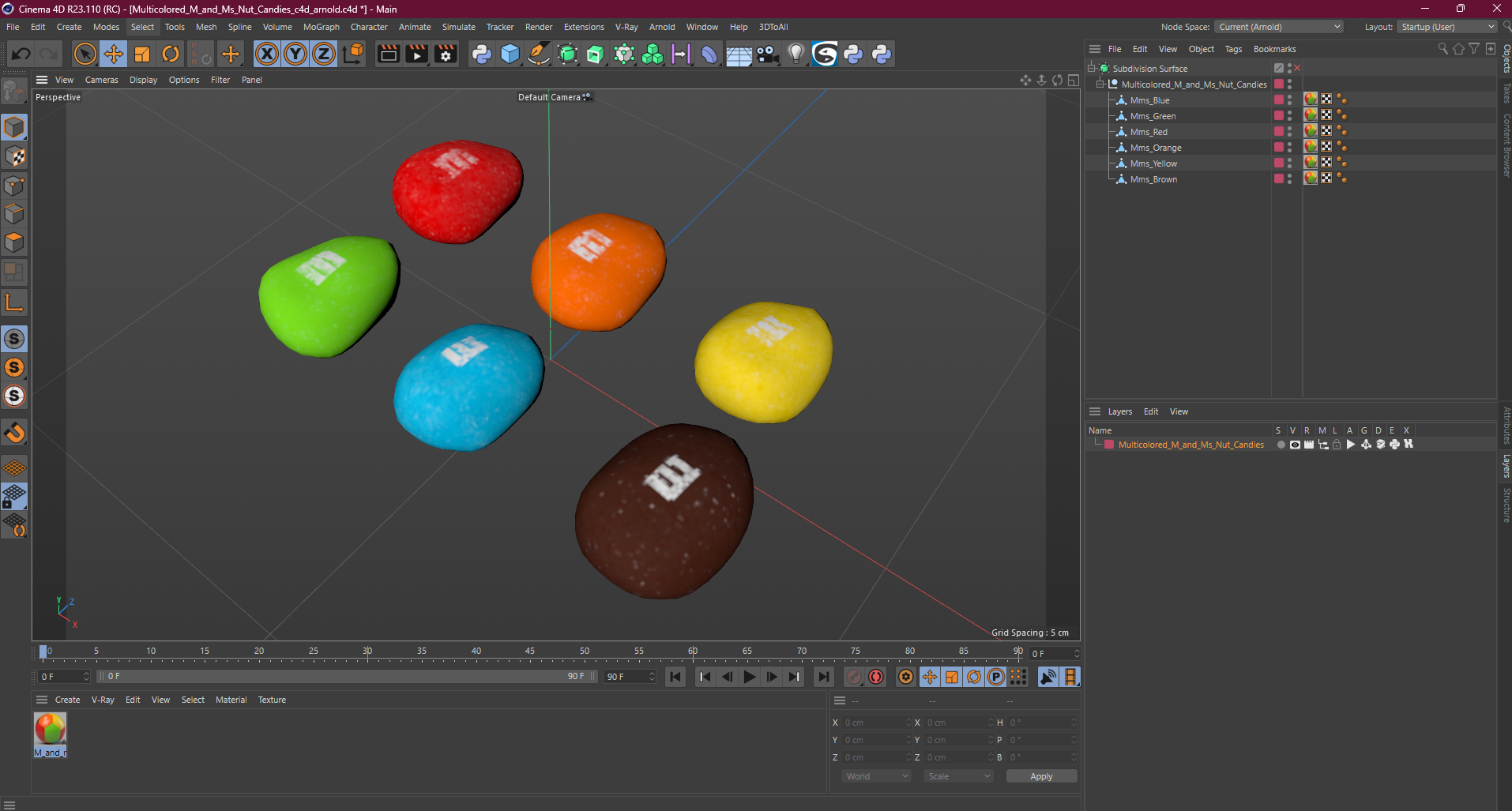Toggle coordinate system icon
The image size is (1512, 811).
click(x=354, y=54)
